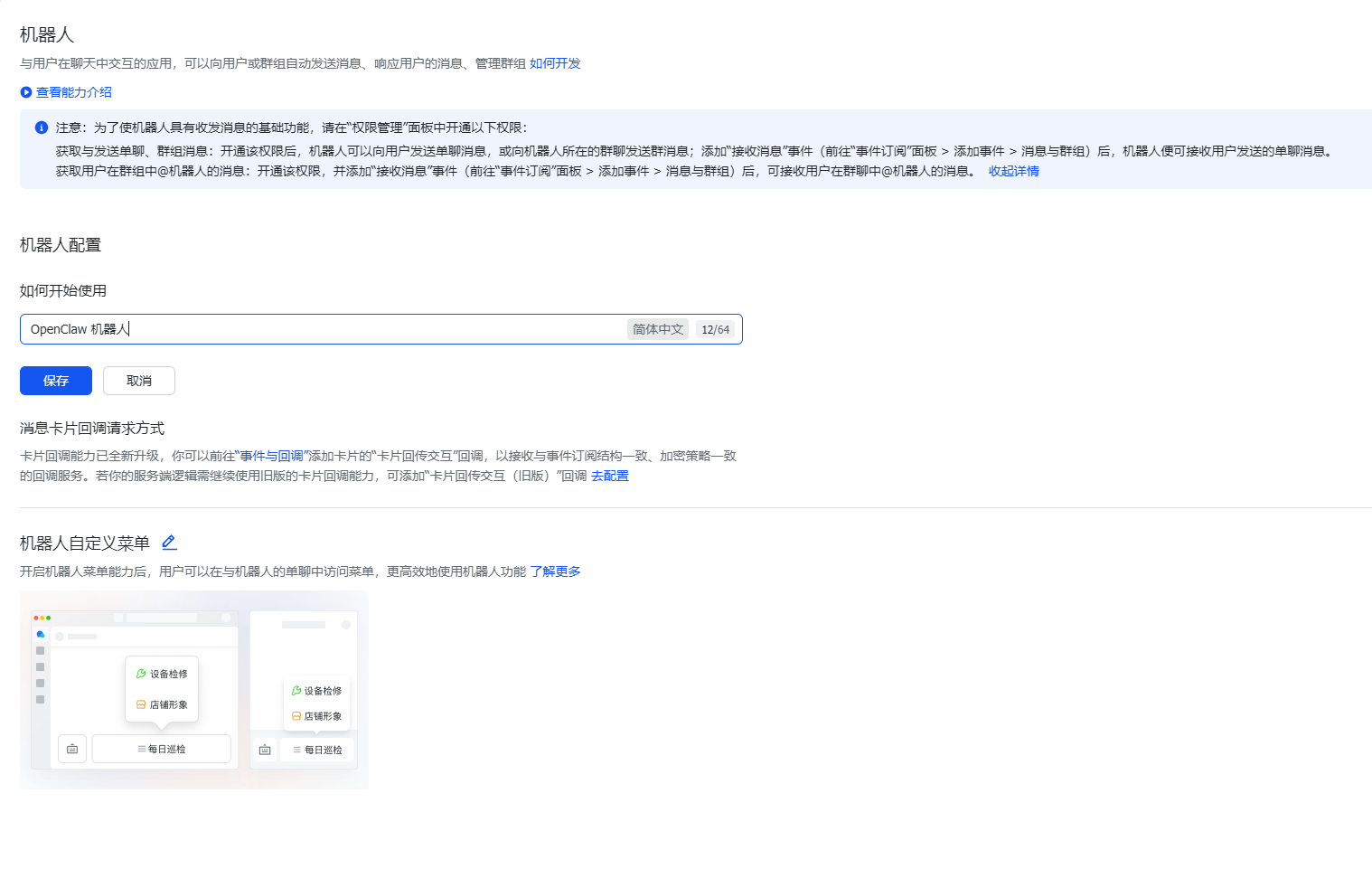
Task: Click the 设备检修 icon in mobile preview
Action: tap(296, 691)
